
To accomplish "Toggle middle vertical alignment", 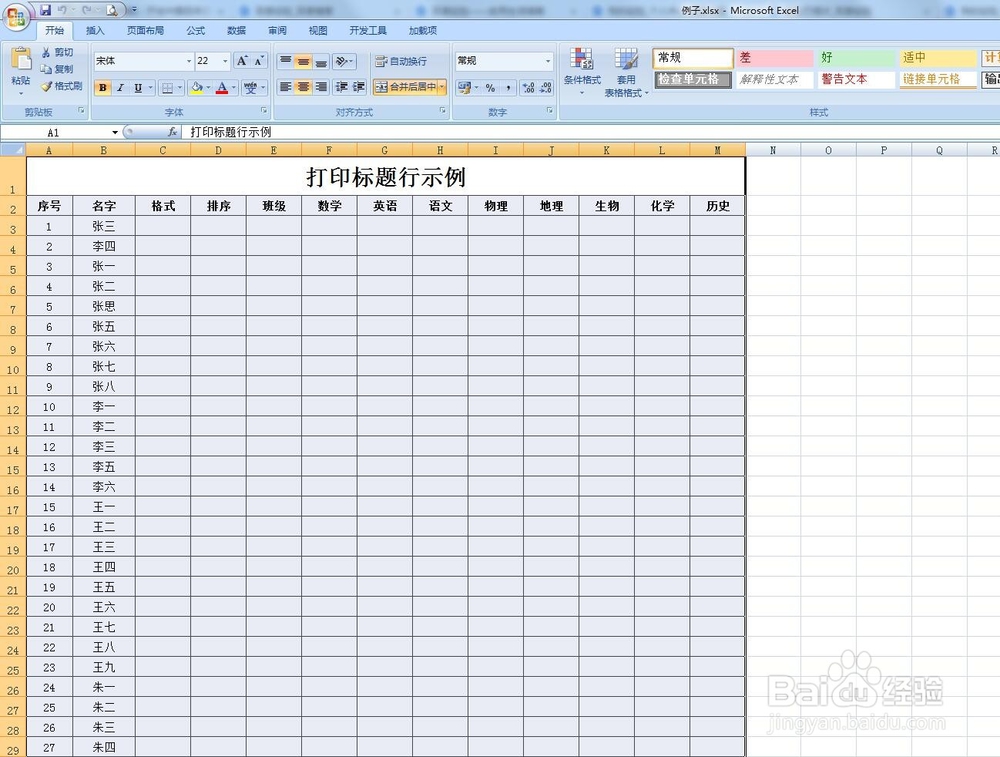I will pyautogui.click(x=303, y=61).
